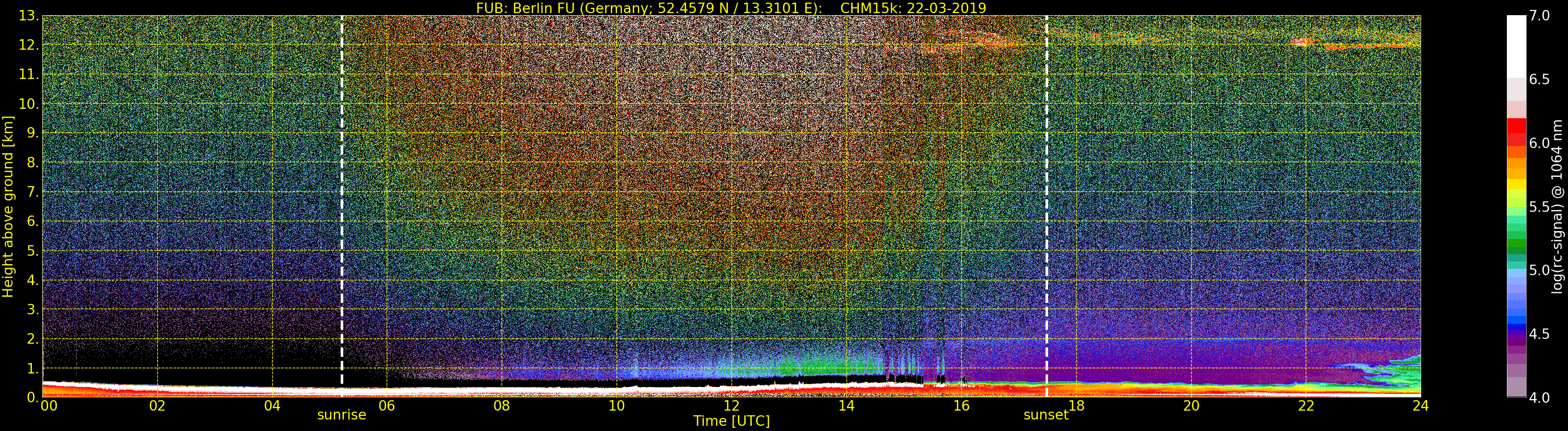The width and height of the screenshot is (1568, 431).
Task: Click the "4.0" colorbar tick label
Action: tap(1539, 398)
